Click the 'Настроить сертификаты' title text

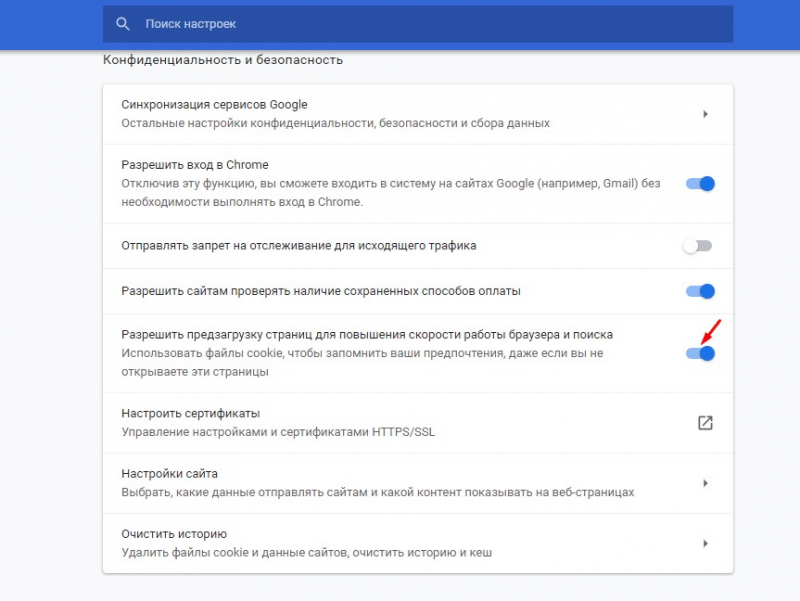190,413
